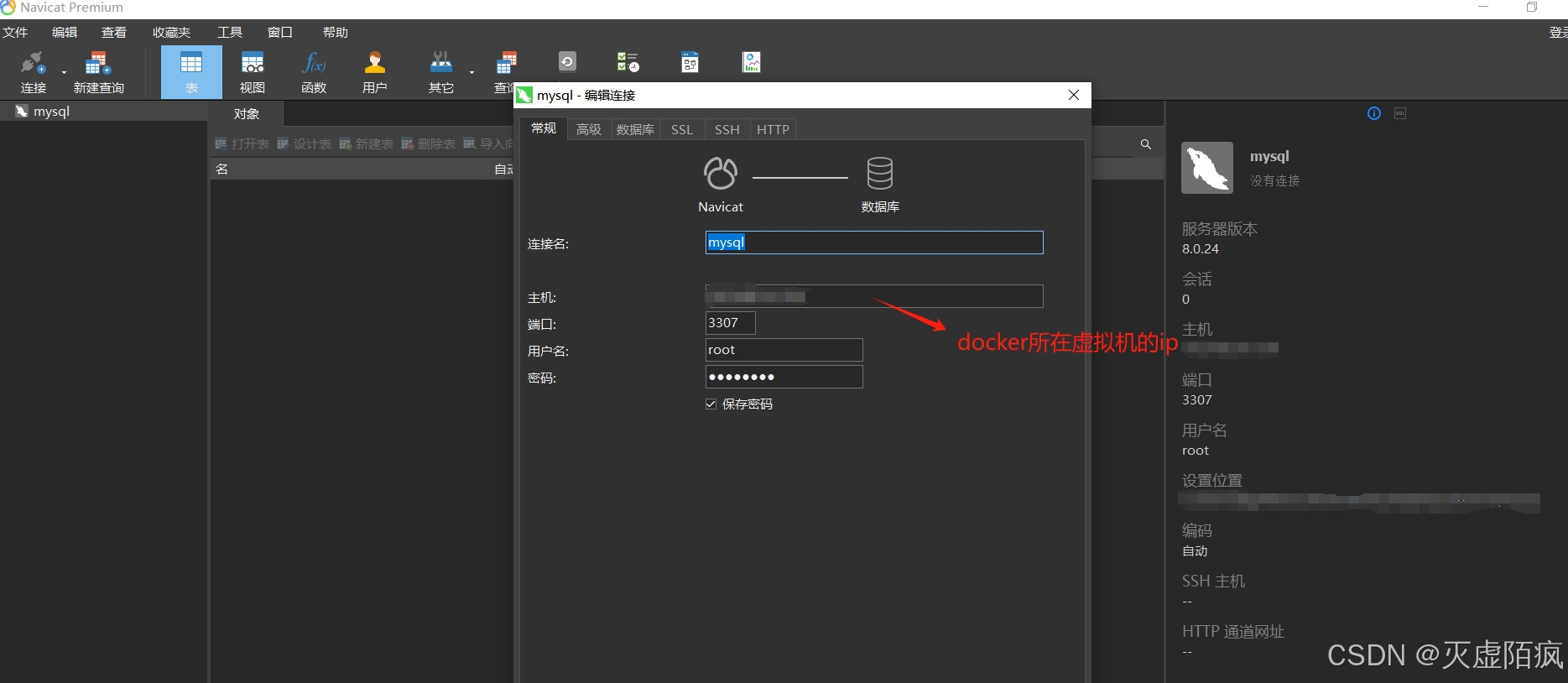Toggle the 保存密码 save password checkbox
1568x683 pixels.
[x=711, y=404]
